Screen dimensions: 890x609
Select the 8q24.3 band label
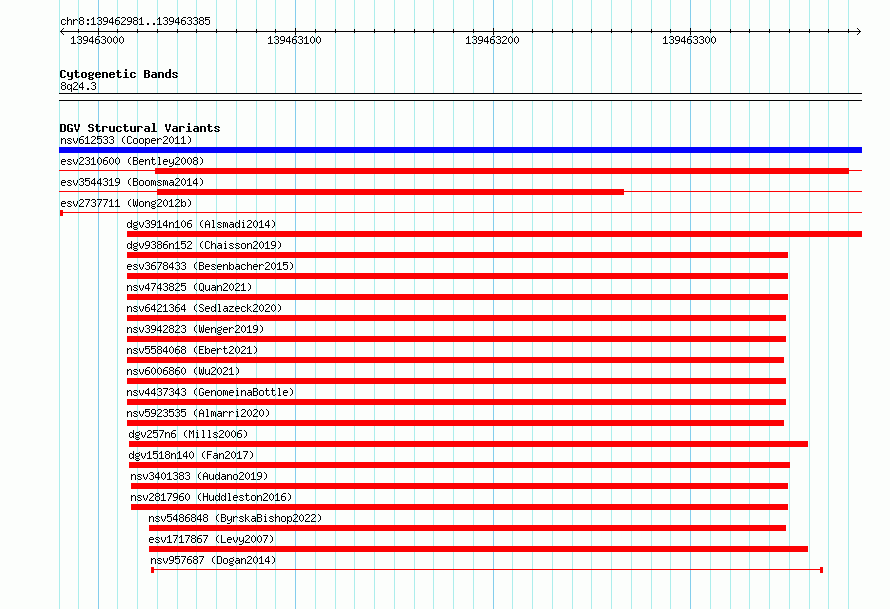[x=78, y=86]
